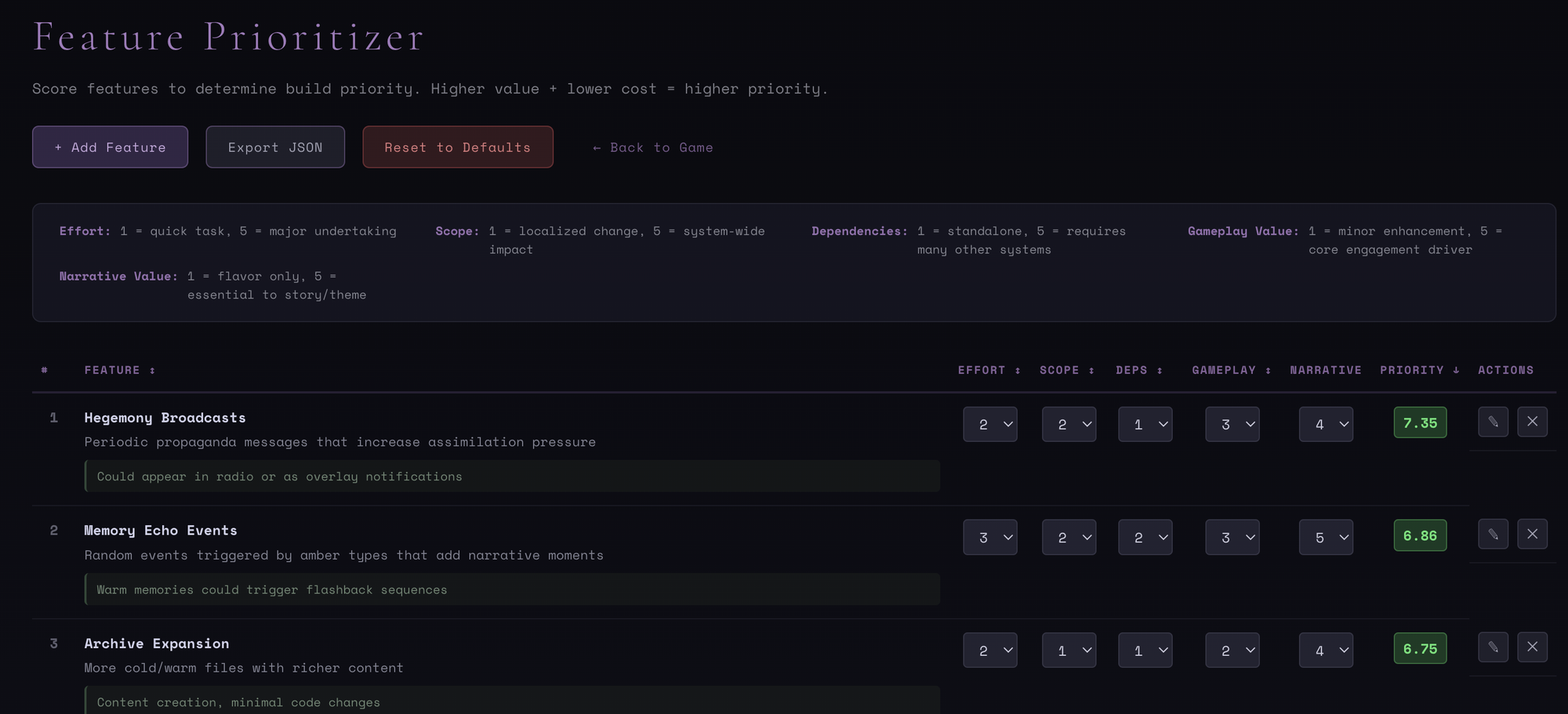Sort by Feature column header
The width and height of the screenshot is (1568, 714).
pos(119,370)
